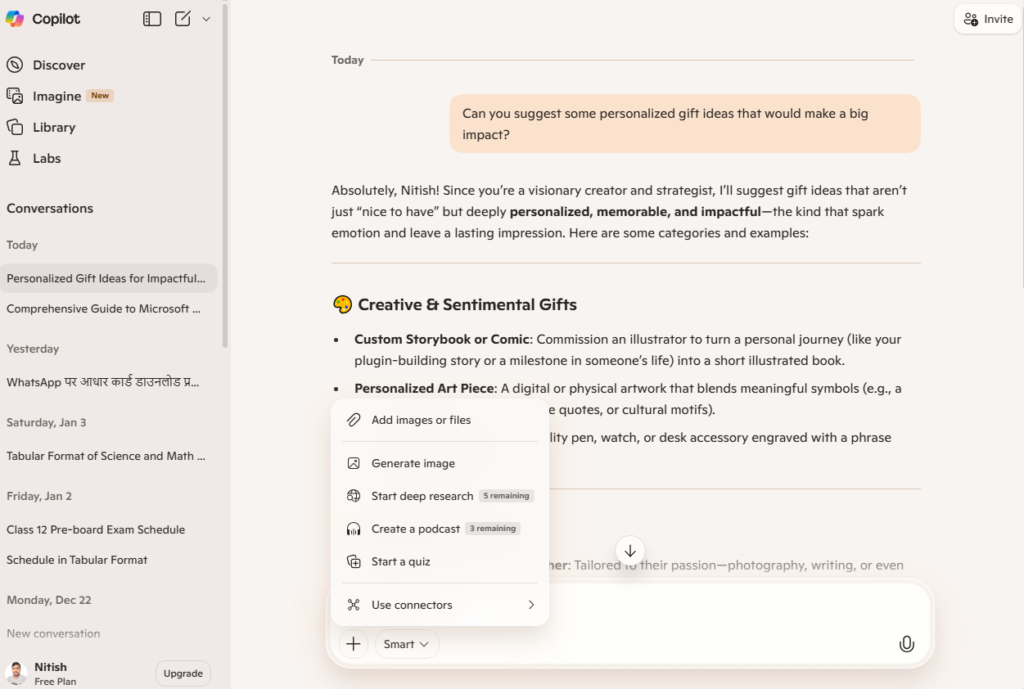The height and width of the screenshot is (689, 1024).
Task: Click the Copilot logo icon
Action: pos(15,19)
